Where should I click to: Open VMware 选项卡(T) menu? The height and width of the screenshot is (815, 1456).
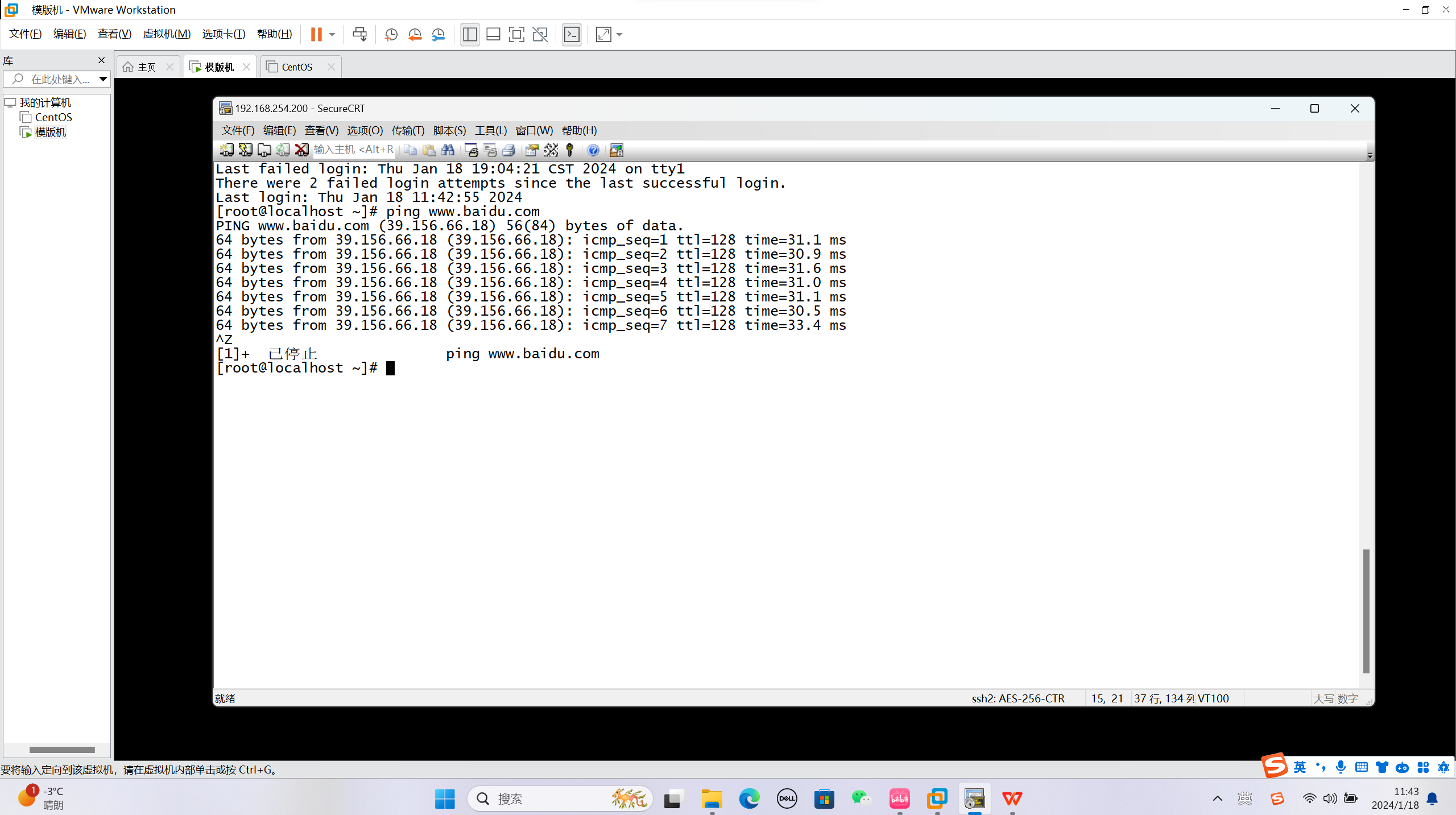pos(224,34)
